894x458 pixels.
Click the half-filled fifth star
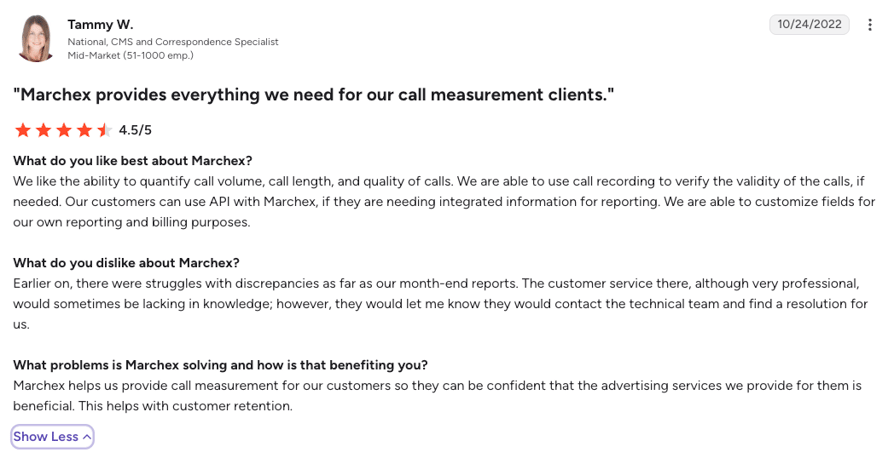click(105, 130)
